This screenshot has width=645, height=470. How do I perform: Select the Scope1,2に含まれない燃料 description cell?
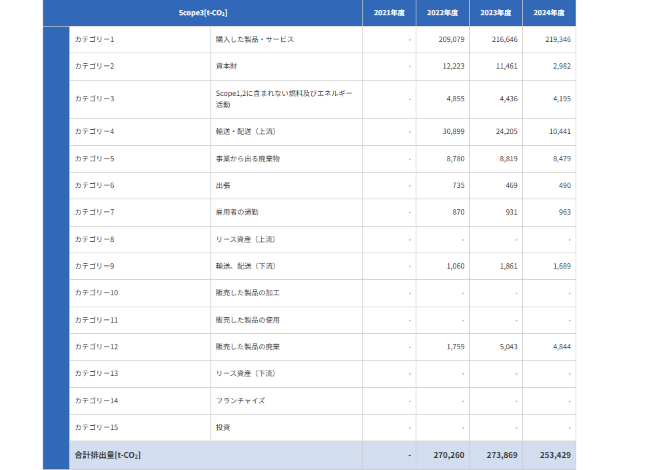click(x=284, y=99)
